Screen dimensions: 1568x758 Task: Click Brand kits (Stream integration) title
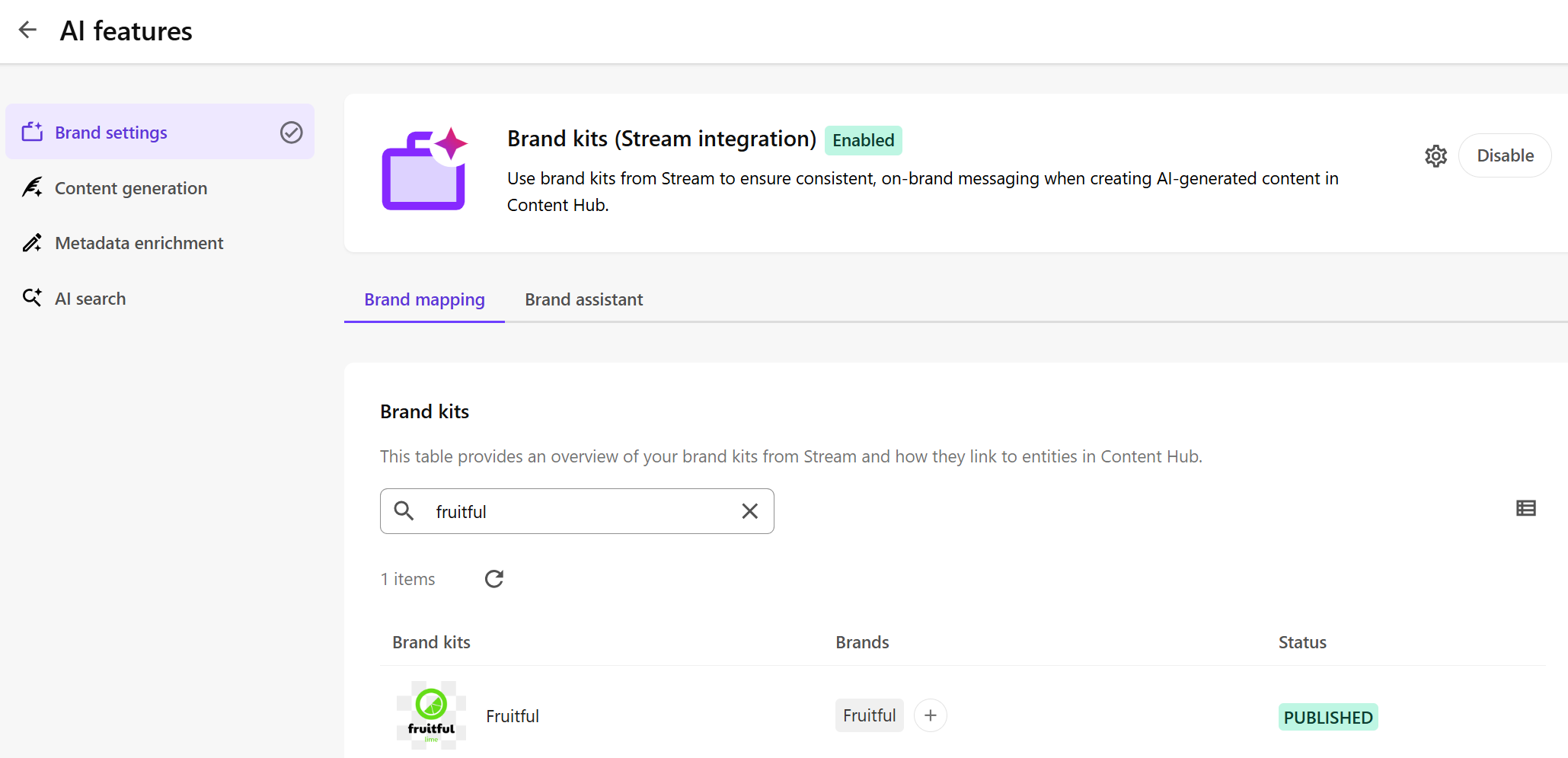[662, 139]
